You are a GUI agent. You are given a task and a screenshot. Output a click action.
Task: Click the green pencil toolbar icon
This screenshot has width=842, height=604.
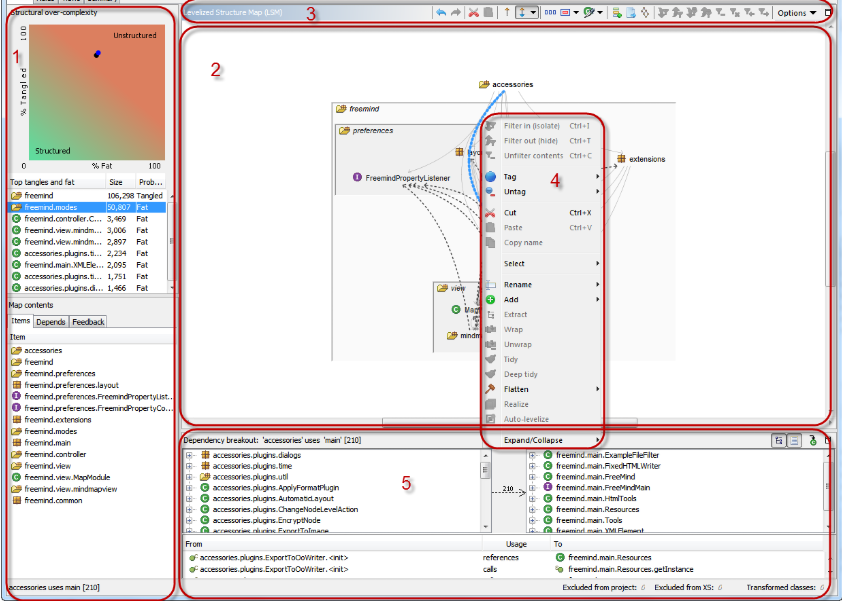[589, 12]
